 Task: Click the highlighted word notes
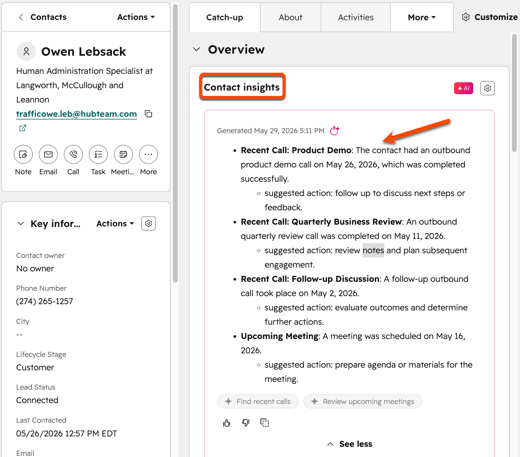click(x=373, y=250)
